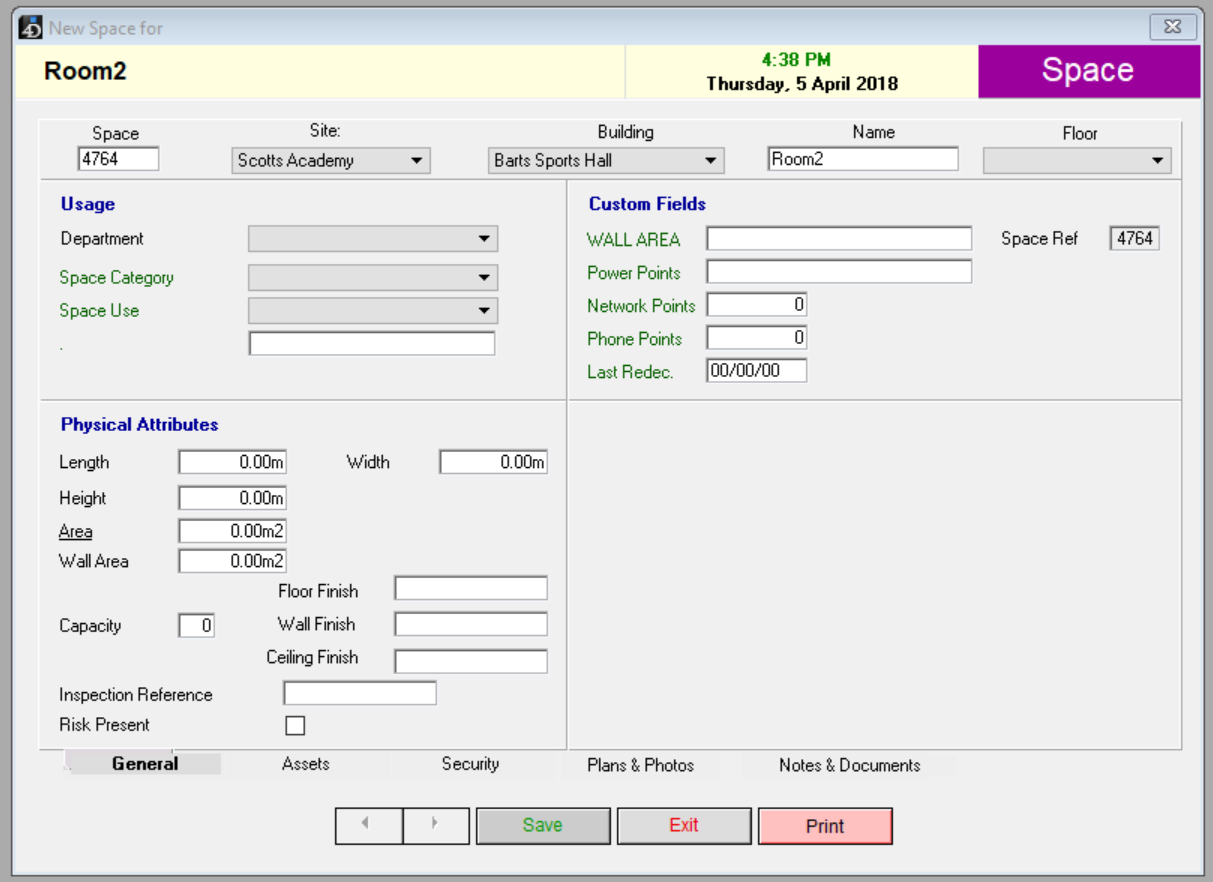This screenshot has height=882, width=1213.
Task: Click the Floor Finish field
Action: pyautogui.click(x=471, y=588)
